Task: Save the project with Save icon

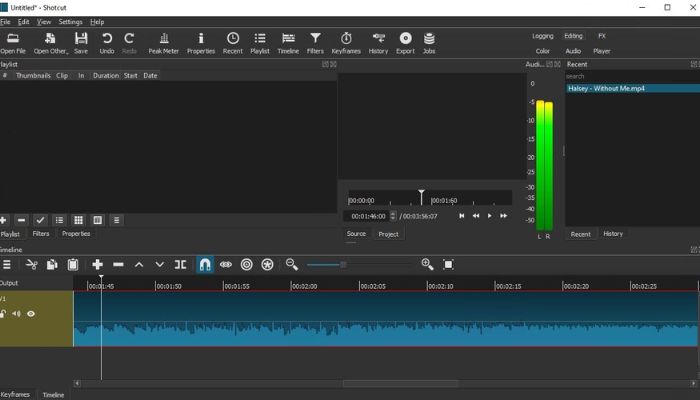Action: coord(81,43)
